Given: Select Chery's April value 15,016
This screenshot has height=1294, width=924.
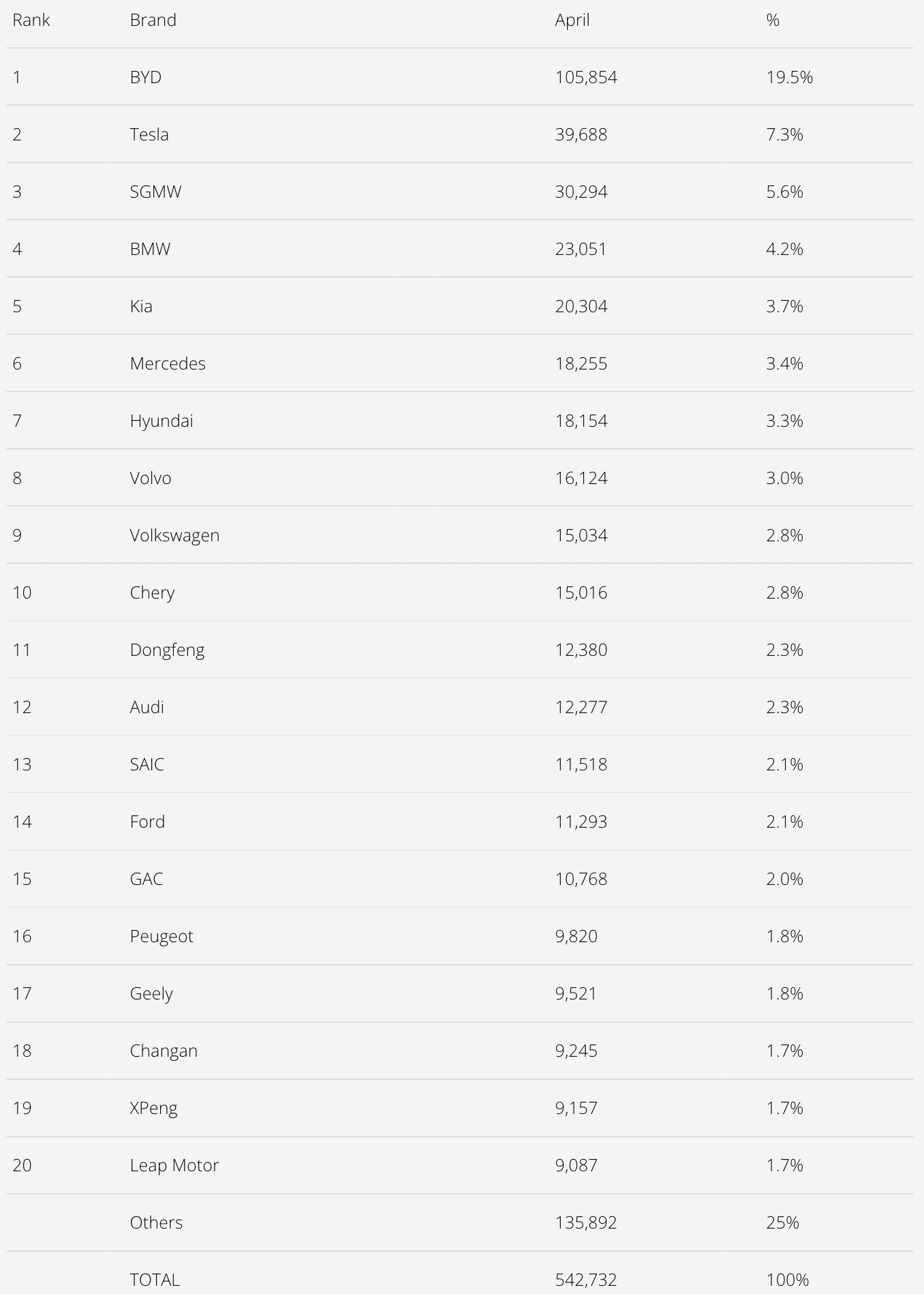Looking at the screenshot, I should 581,592.
